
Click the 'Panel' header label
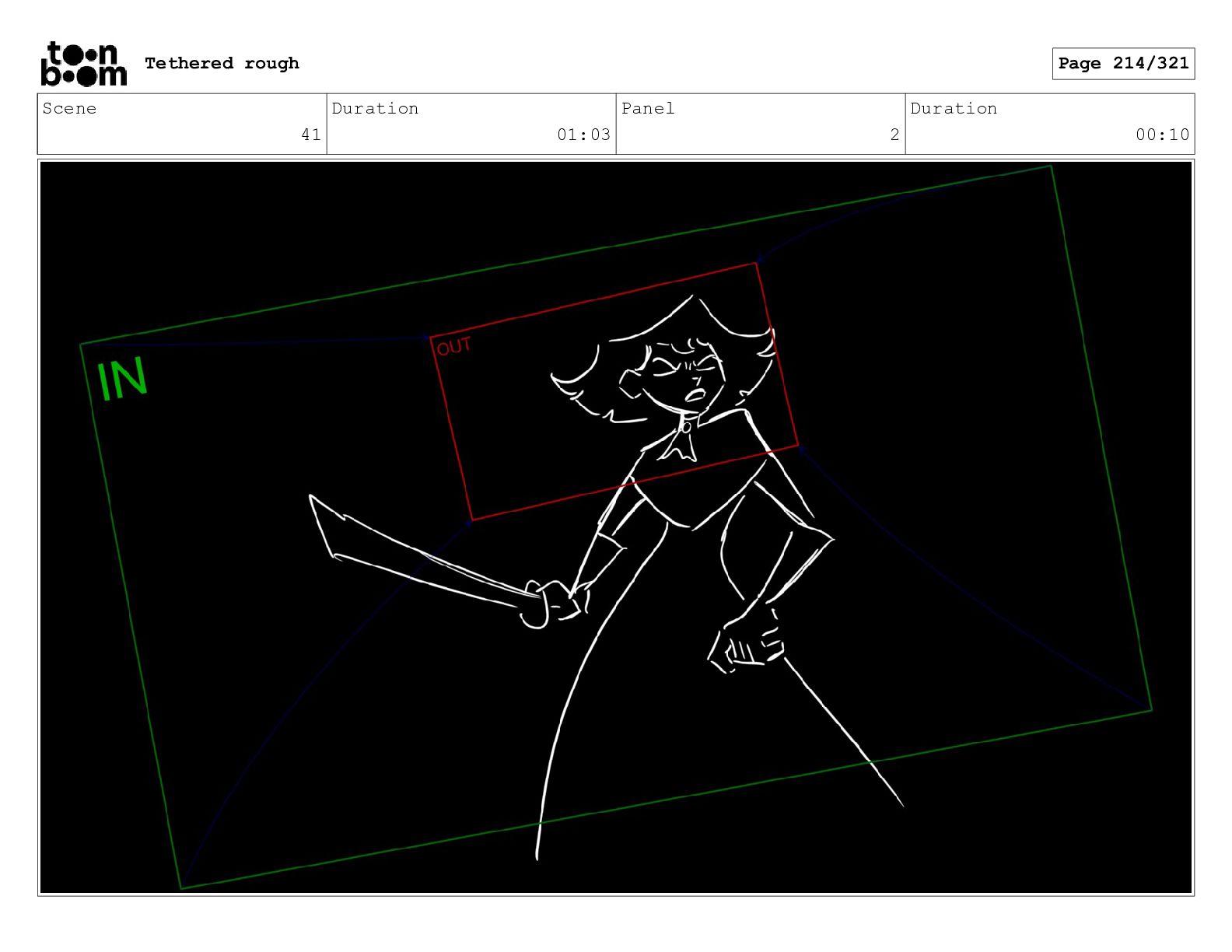(648, 108)
